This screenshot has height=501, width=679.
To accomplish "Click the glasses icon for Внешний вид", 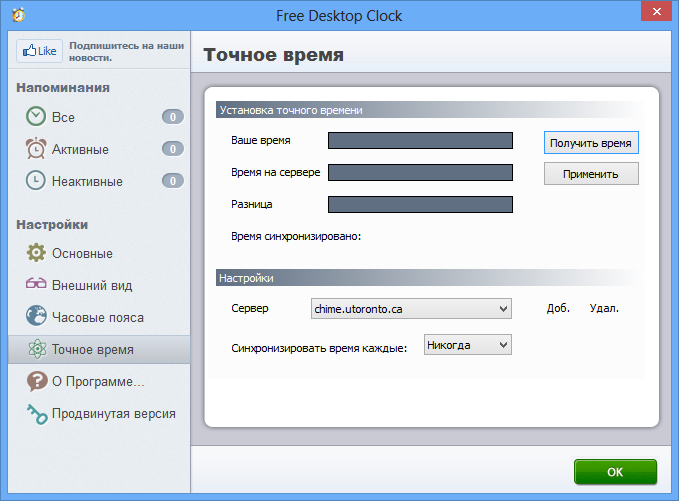I will click(x=36, y=284).
